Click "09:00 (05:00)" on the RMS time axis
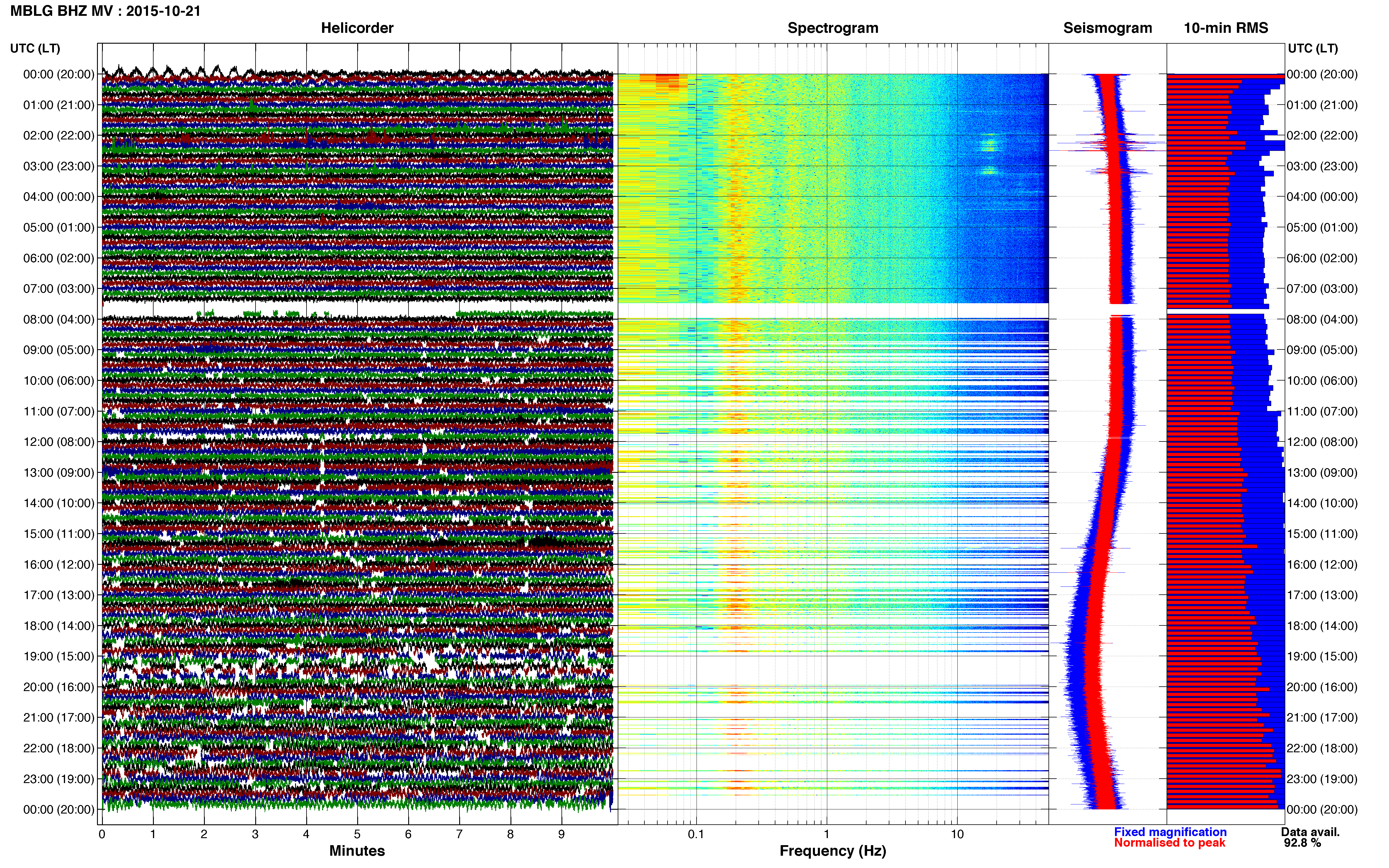Image resolution: width=1389 pixels, height=868 pixels. tap(1322, 350)
